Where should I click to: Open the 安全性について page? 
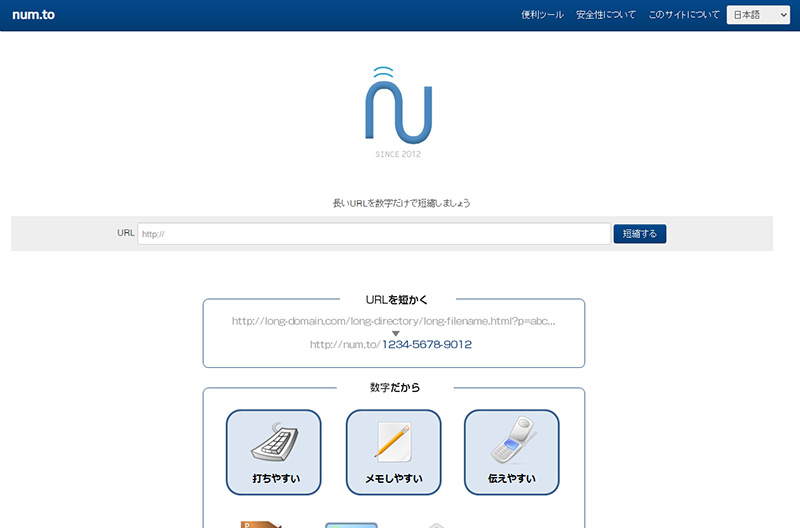606,15
